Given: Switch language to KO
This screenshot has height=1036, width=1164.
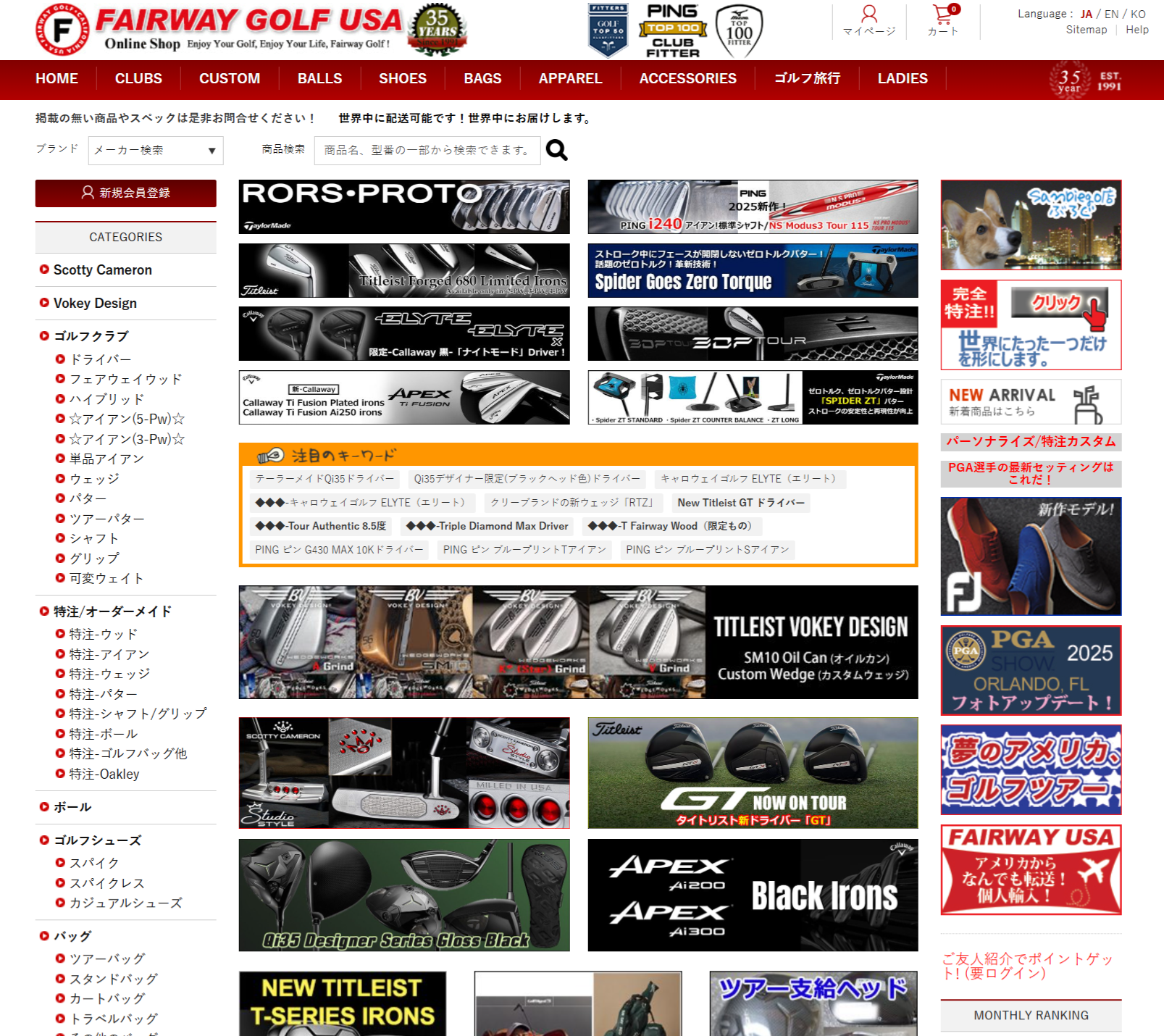Looking at the screenshot, I should pos(1138,14).
